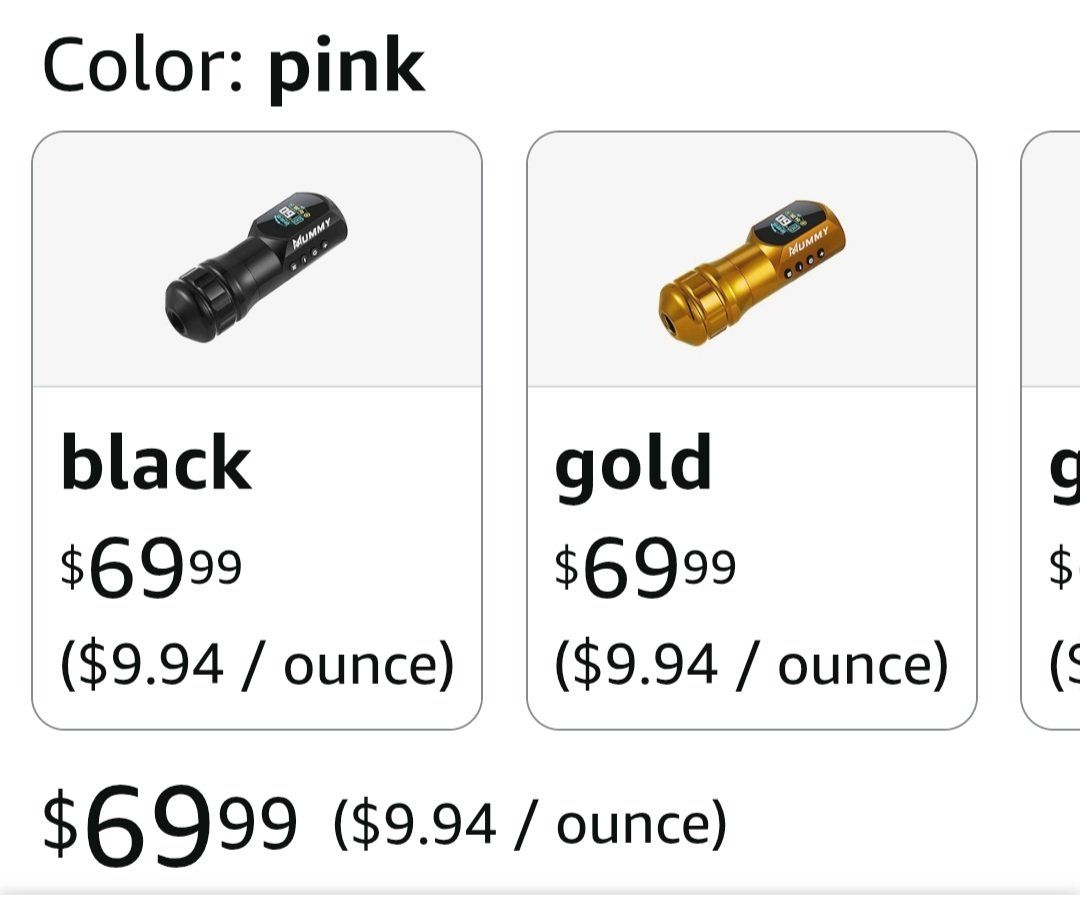Image resolution: width=1080 pixels, height=902 pixels.
Task: Choose the "black" color option label
Action: 156,463
